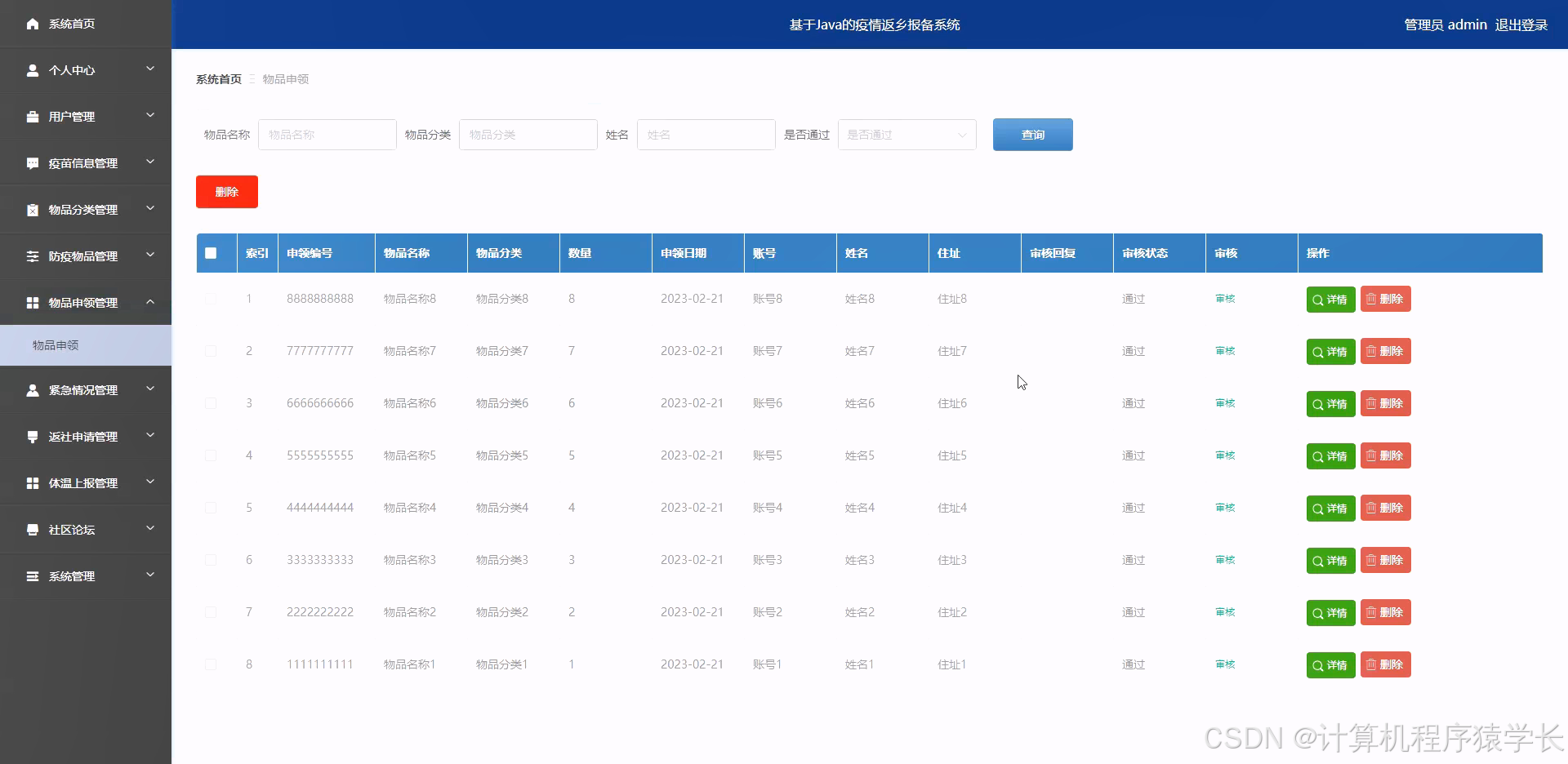Click 退出登录 to log out
The height and width of the screenshot is (764, 1568).
[1521, 24]
